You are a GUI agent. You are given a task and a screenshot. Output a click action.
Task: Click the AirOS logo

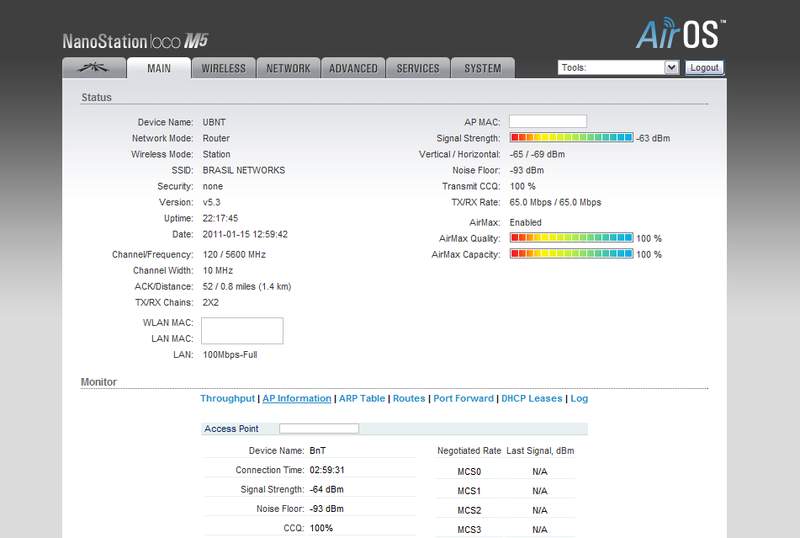(681, 34)
